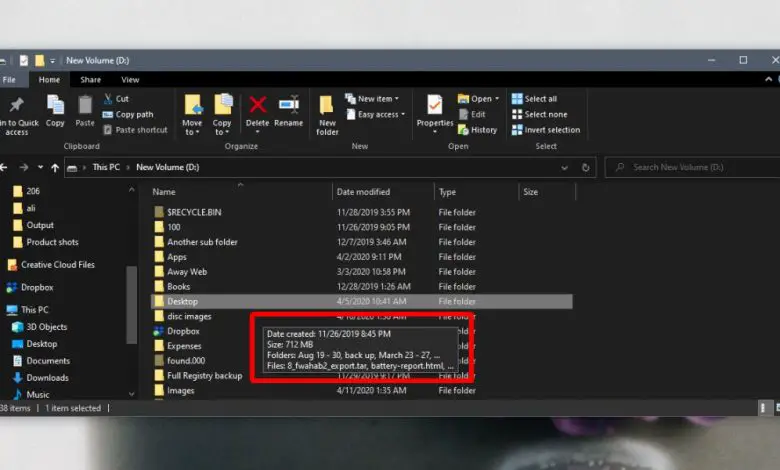Click the quick access Properties checkmark icon in title bar

tap(23, 60)
